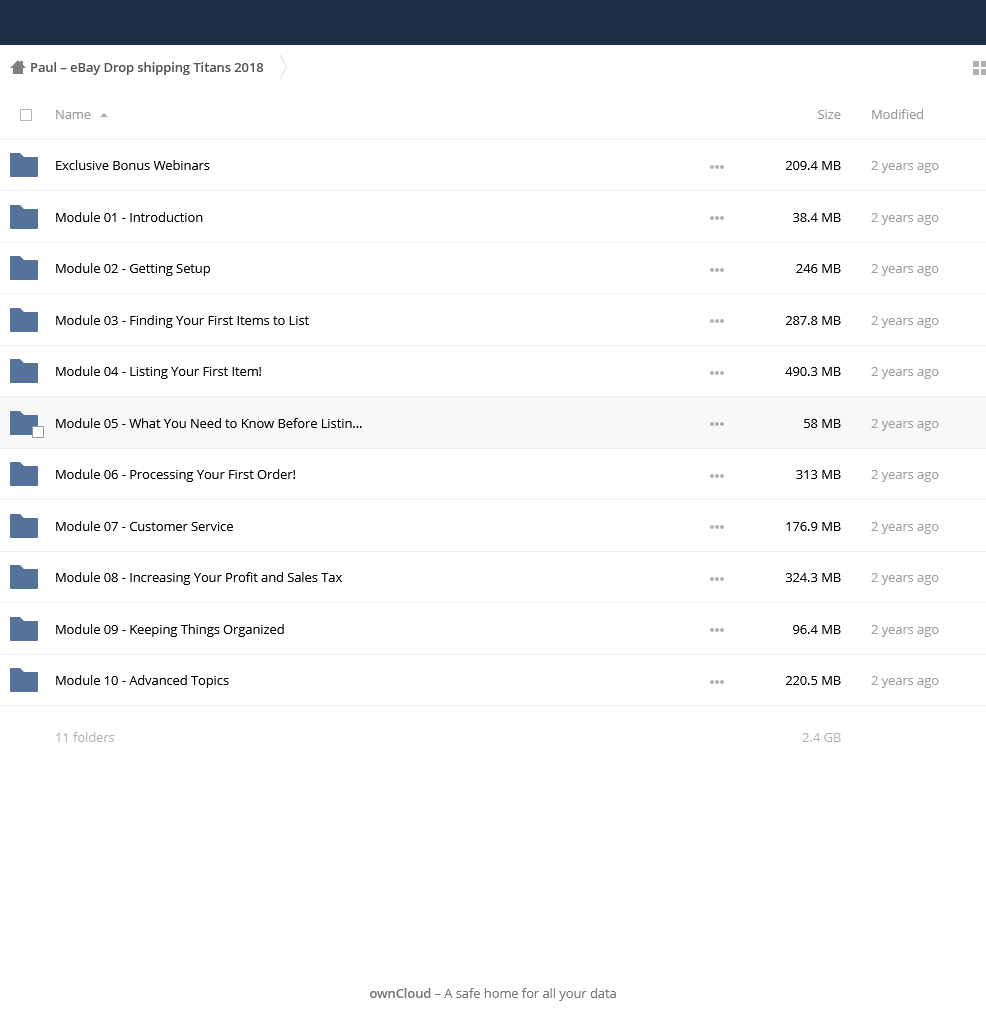
Task: Open Module 07 - Customer Service folder
Action: point(144,527)
